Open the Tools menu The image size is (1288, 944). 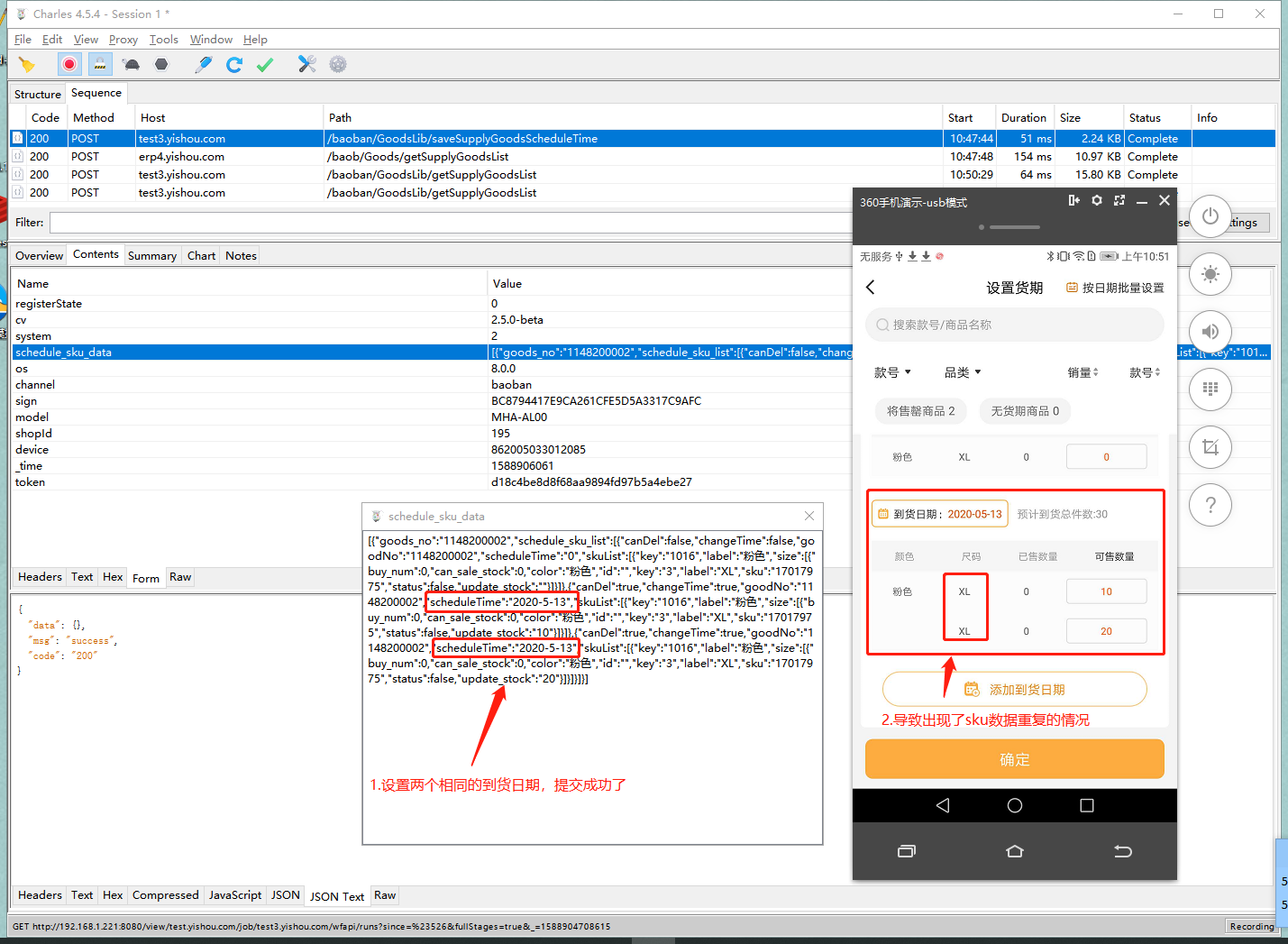tap(164, 40)
